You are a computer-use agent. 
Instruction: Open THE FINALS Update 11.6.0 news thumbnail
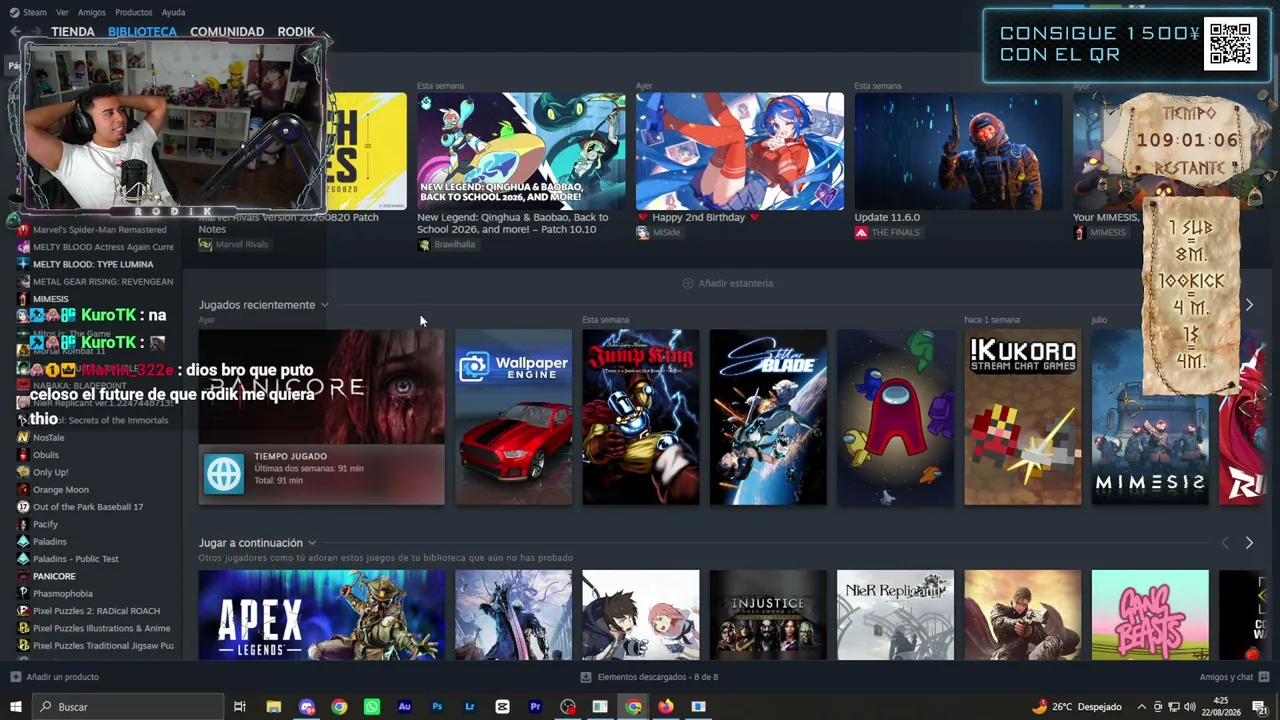tap(958, 151)
